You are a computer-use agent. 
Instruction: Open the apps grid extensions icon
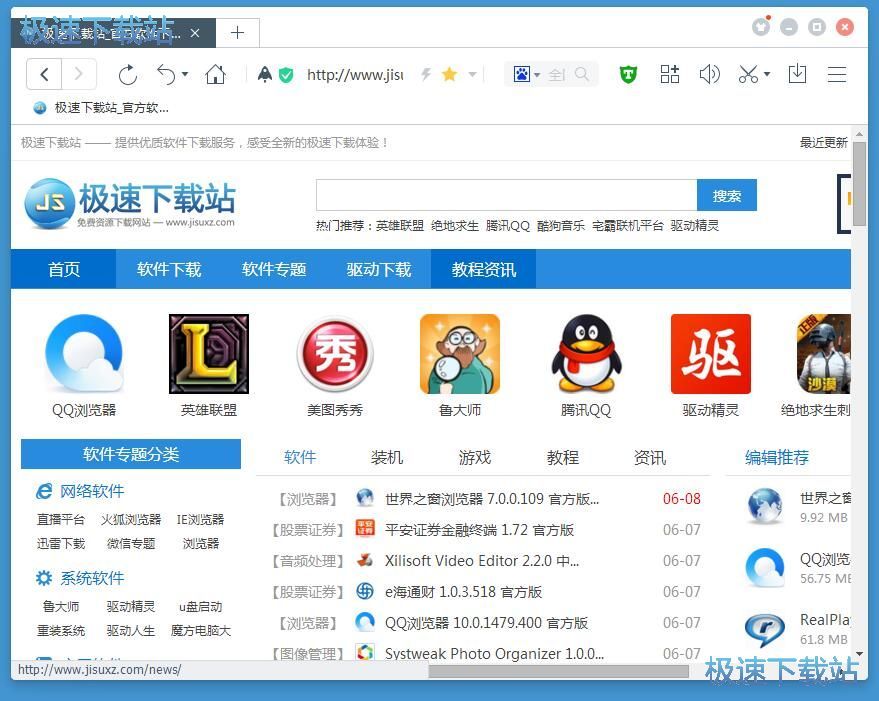[669, 74]
